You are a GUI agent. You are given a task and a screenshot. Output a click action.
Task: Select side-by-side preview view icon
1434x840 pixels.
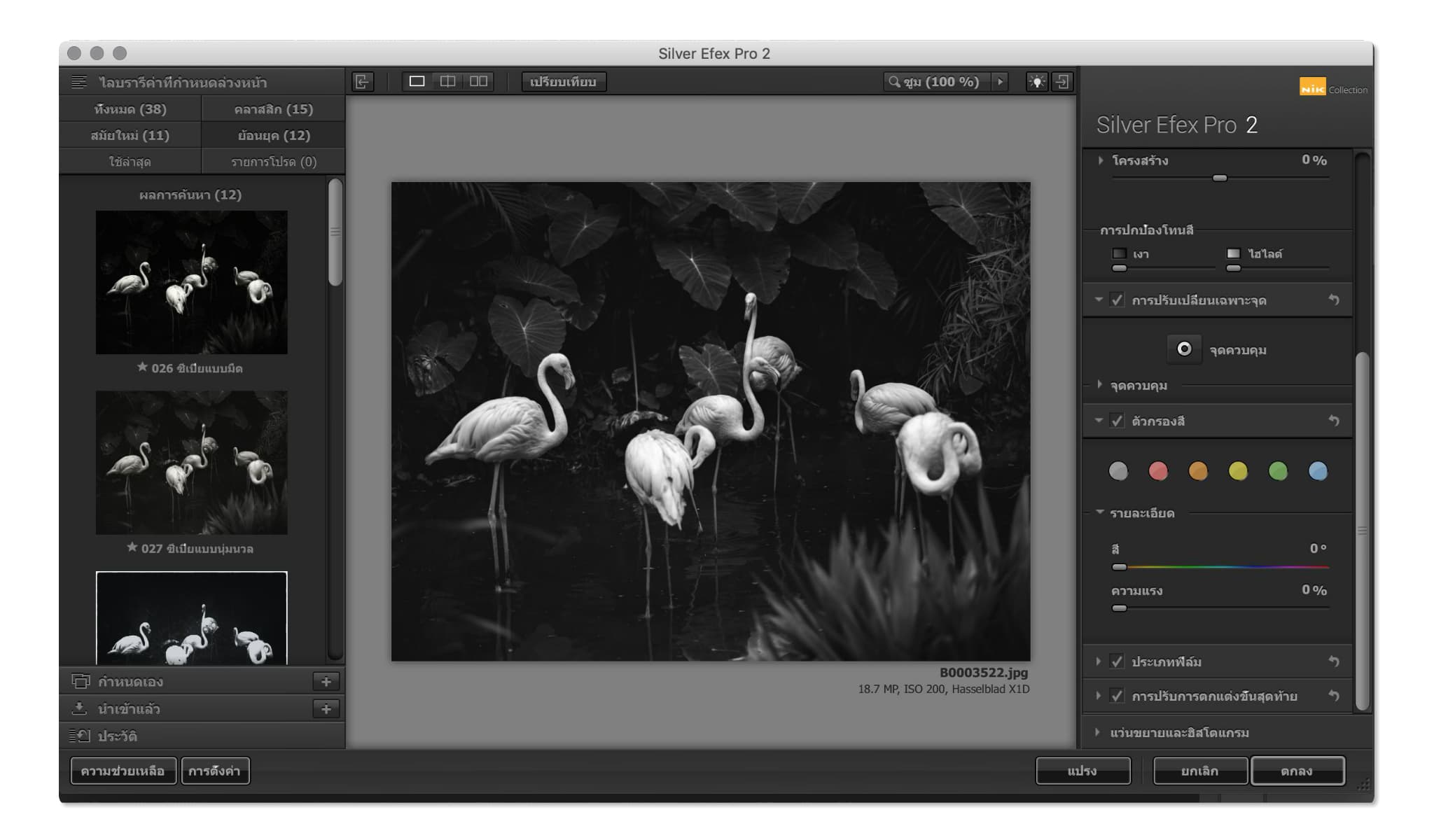(479, 81)
